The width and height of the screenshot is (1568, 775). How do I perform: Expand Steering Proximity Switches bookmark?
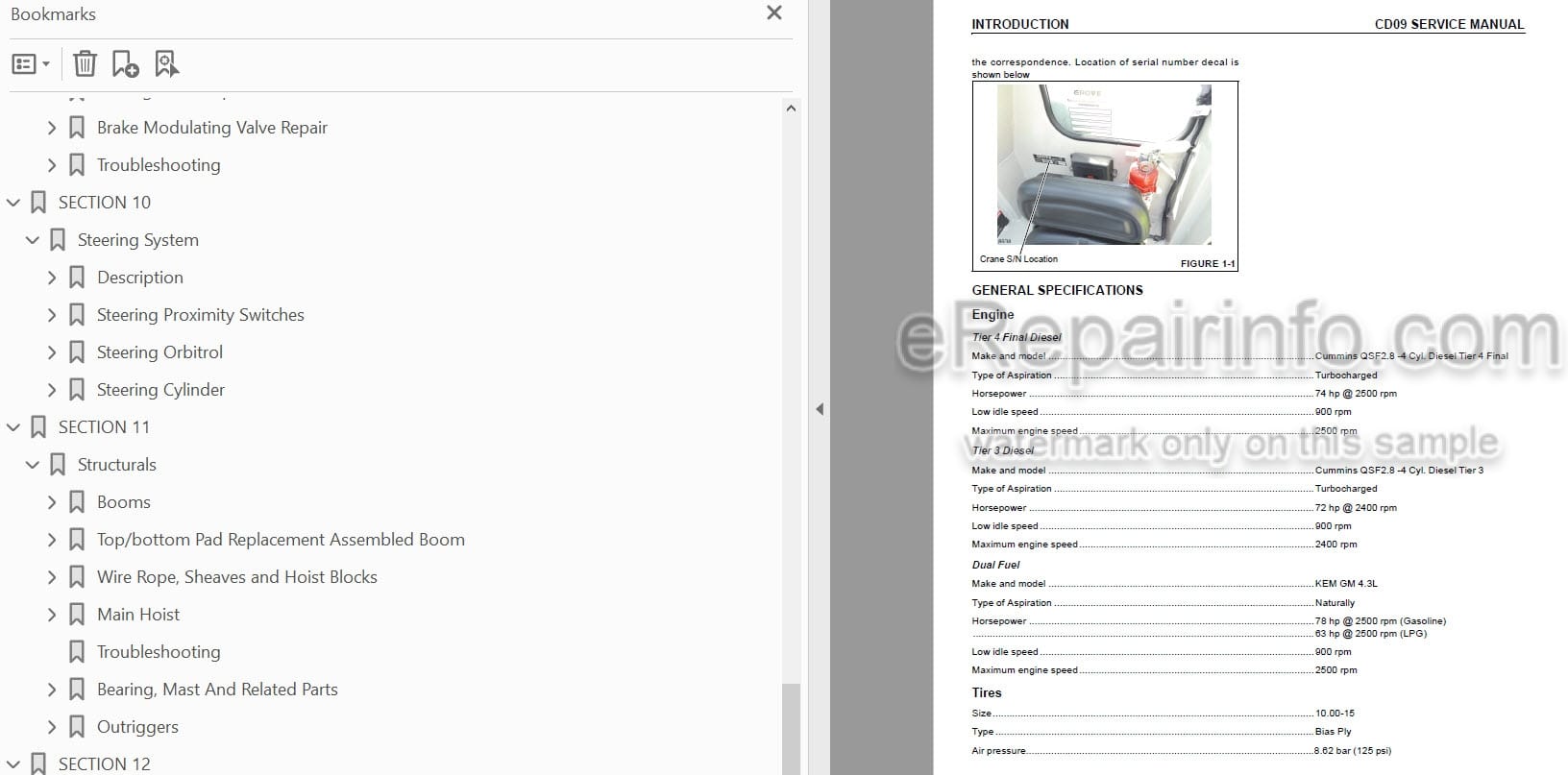52,315
